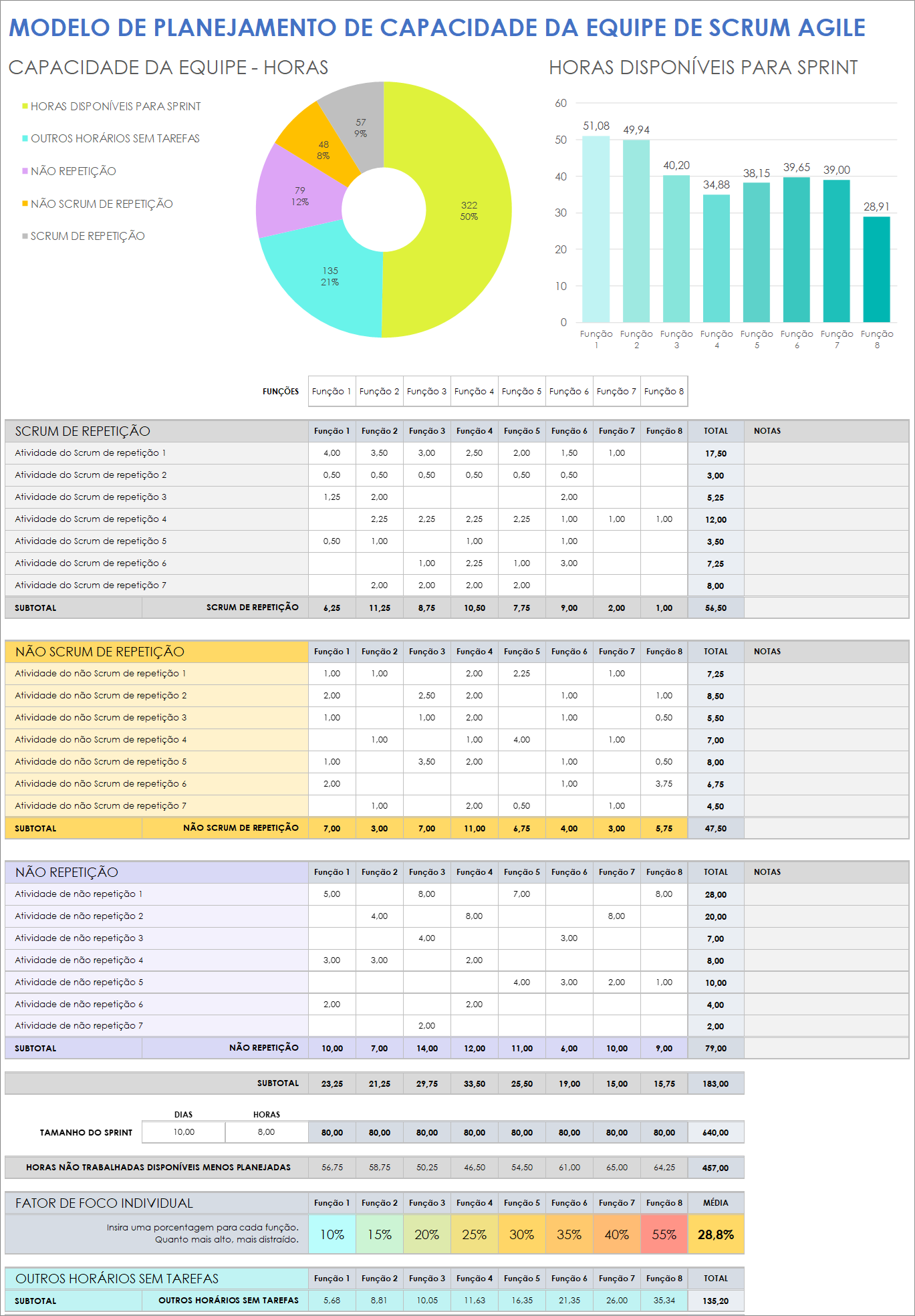Click the 79,00 subtotal for Não repetição
The image size is (915, 1316).
(x=716, y=1049)
